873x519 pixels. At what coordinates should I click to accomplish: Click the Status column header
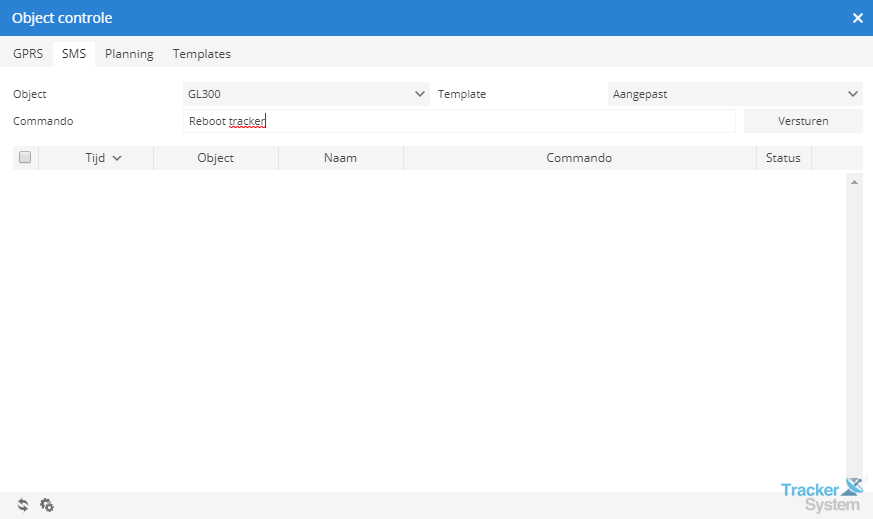[783, 158]
